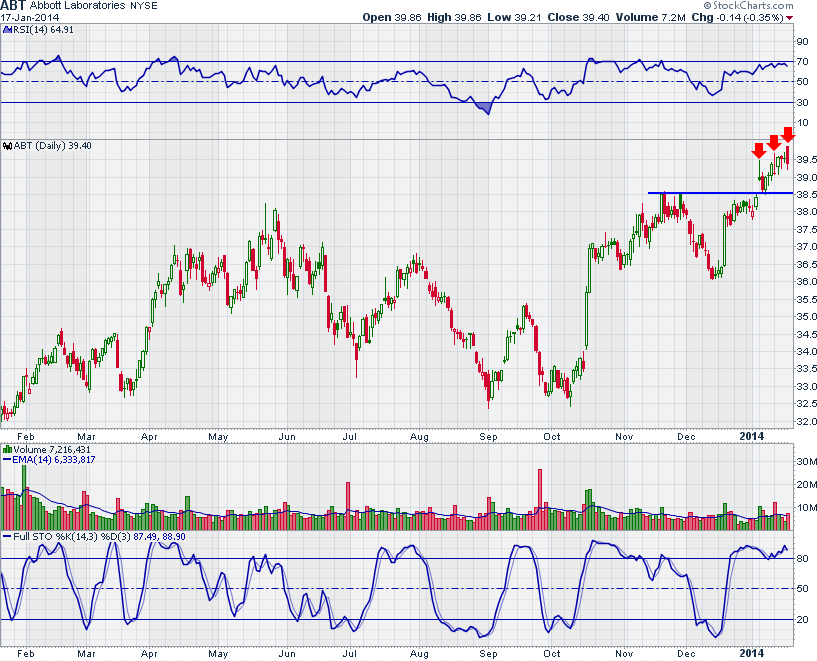Viewport: 817px width, 661px height.
Task: Click Jun on the price chart date axis
Action: click(x=287, y=436)
